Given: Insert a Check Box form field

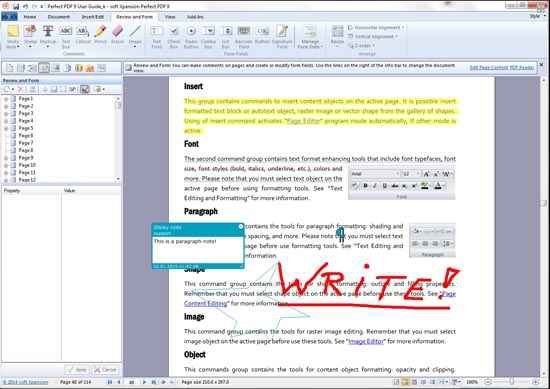Looking at the screenshot, I should (174, 36).
